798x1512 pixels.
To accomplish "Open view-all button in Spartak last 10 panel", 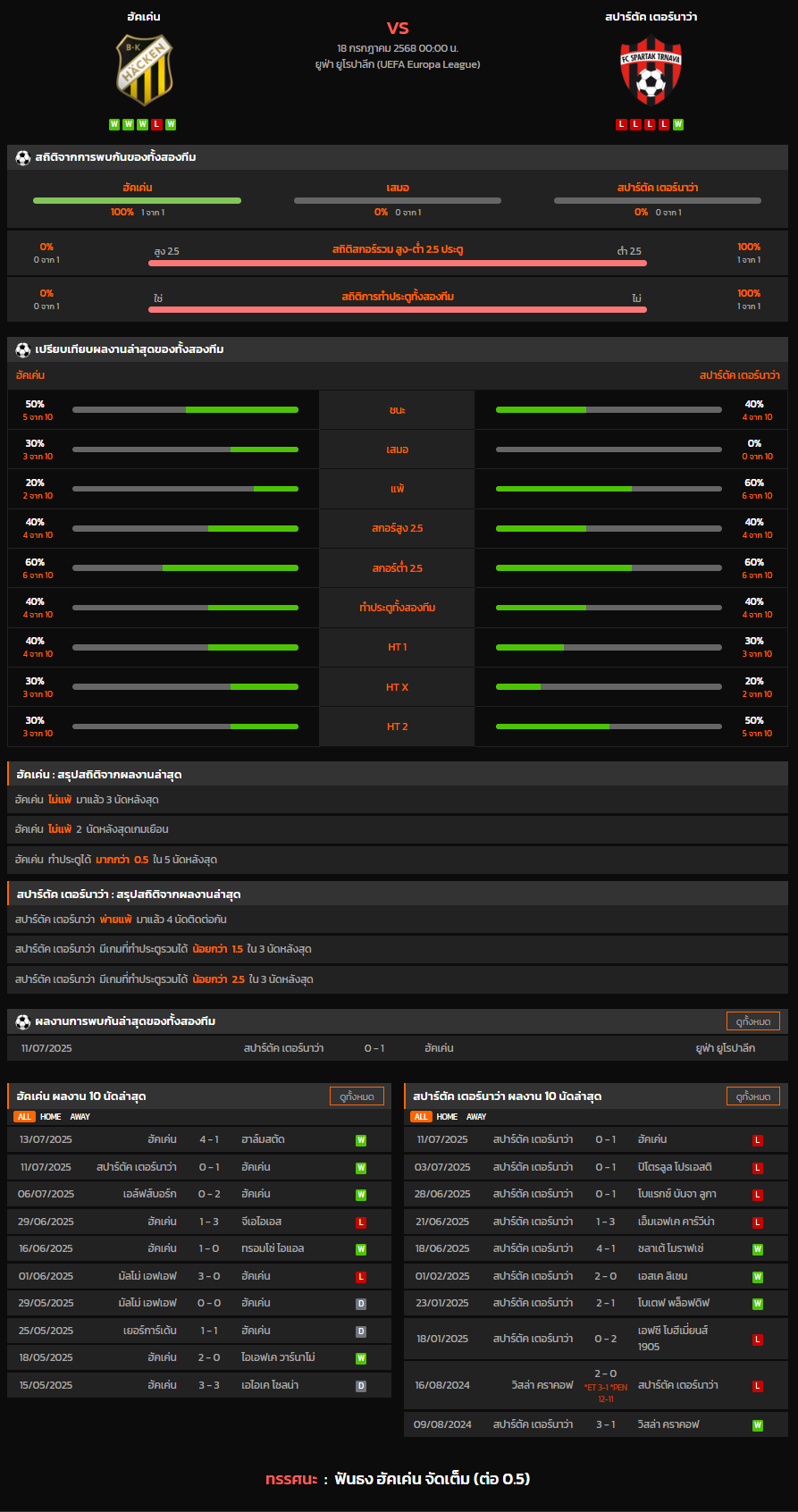I will 753,1096.
